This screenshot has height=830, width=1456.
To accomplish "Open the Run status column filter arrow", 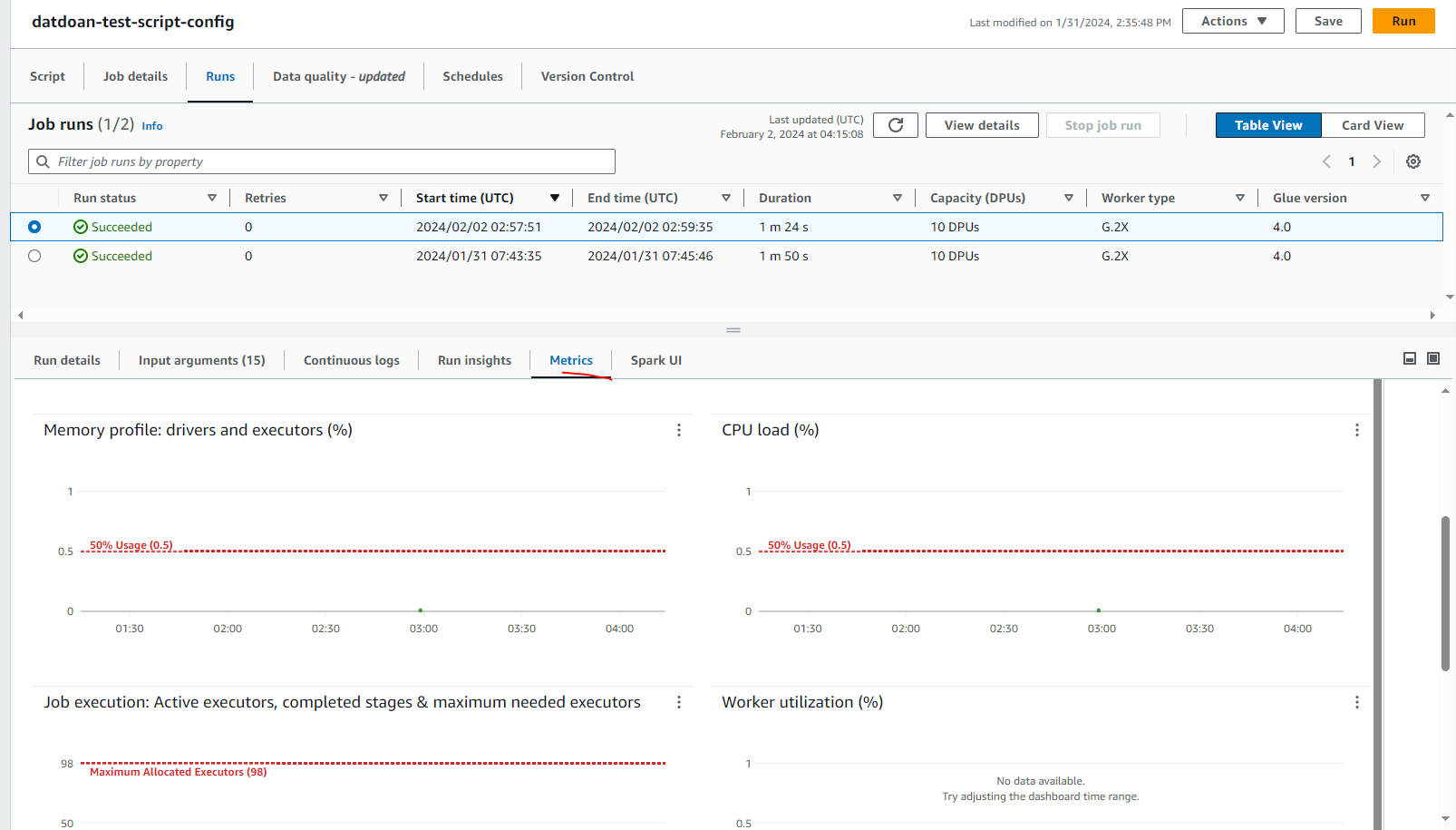I will 212,198.
